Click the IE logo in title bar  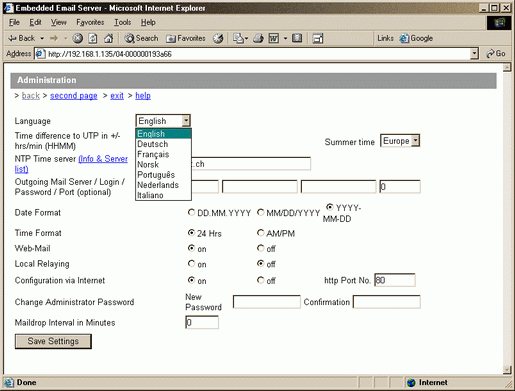tap(8, 8)
